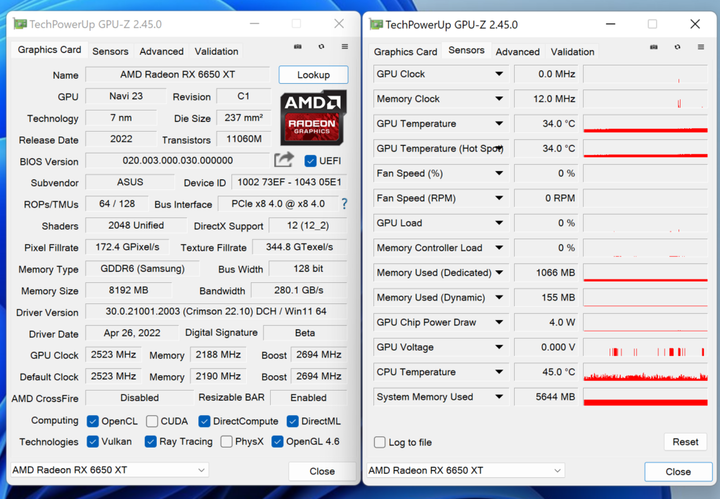Toggle the Vulkan checkbox
The image size is (720, 499).
pos(93,442)
